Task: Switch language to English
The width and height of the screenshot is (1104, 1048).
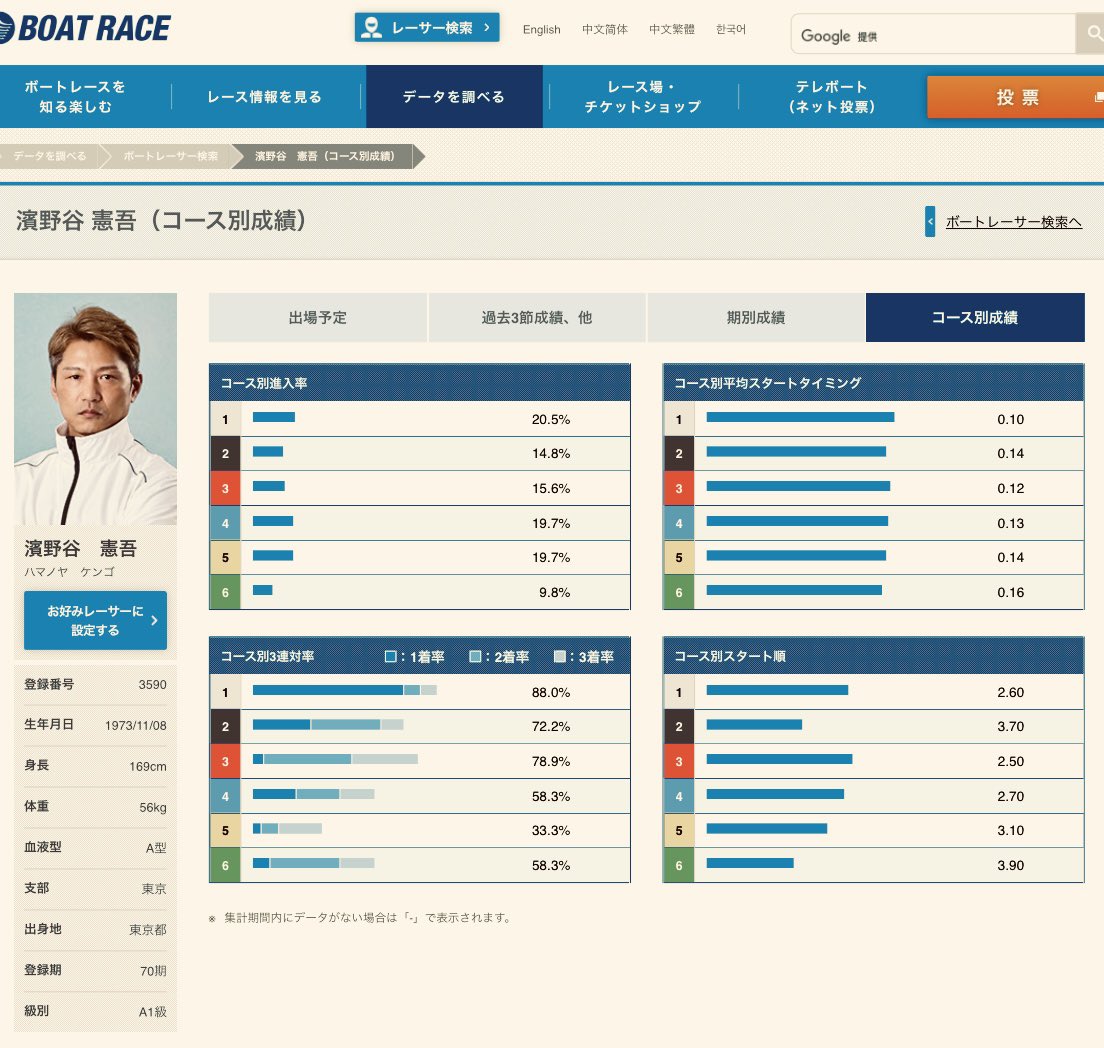Action: tap(541, 30)
